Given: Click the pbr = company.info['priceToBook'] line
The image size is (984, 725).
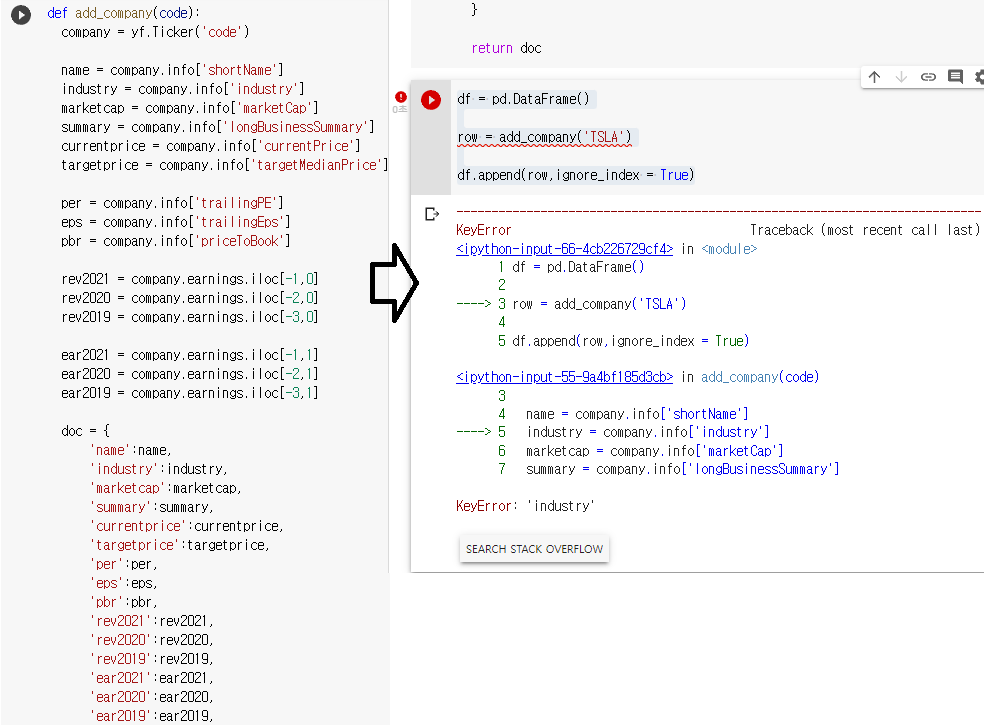Looking at the screenshot, I should pos(176,241).
